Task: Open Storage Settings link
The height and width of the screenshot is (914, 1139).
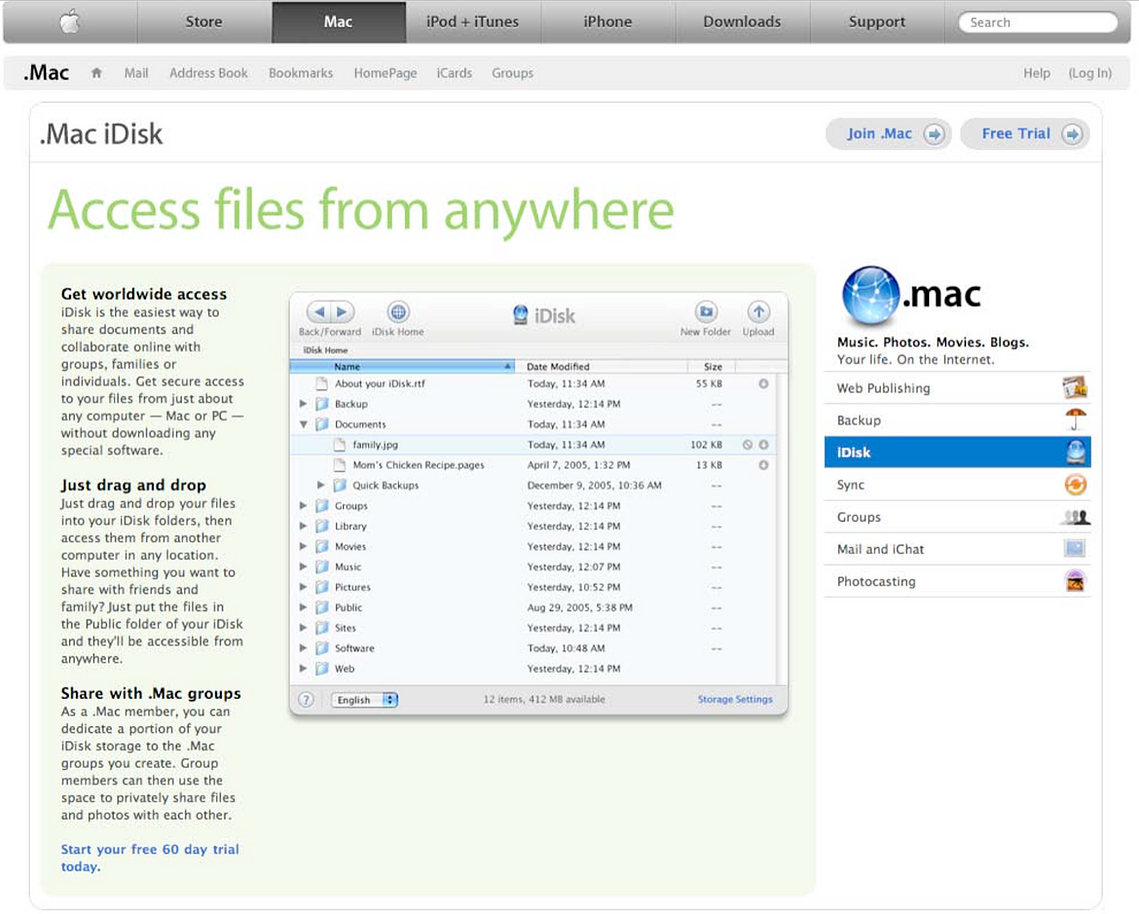Action: click(x=735, y=699)
